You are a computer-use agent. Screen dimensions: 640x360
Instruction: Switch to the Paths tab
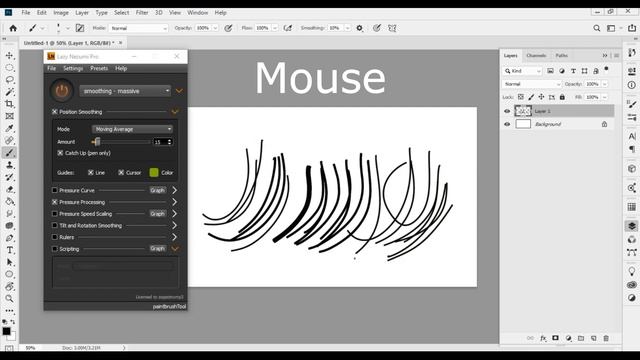click(562, 56)
